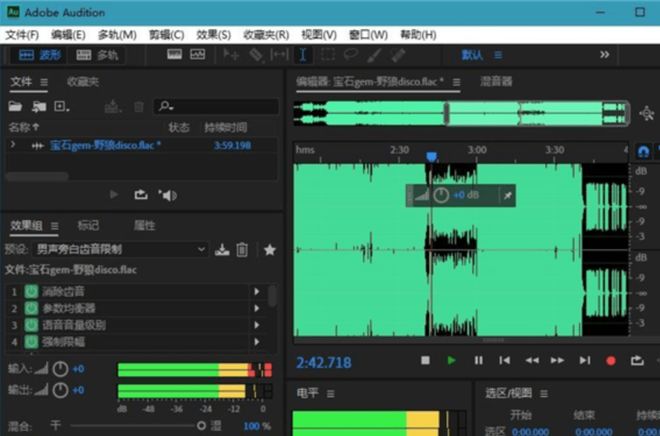Toggle auto-play speaker icon in Files panel
The image size is (660, 436).
(x=168, y=195)
